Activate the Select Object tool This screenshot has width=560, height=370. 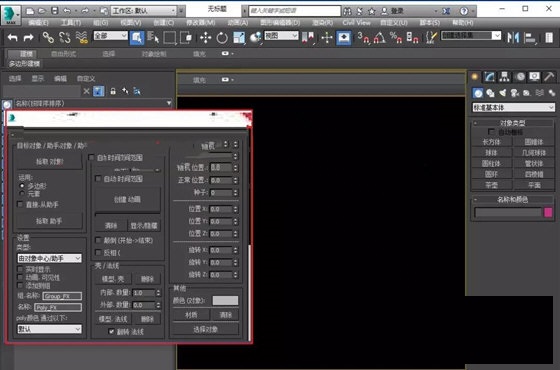click(137, 37)
